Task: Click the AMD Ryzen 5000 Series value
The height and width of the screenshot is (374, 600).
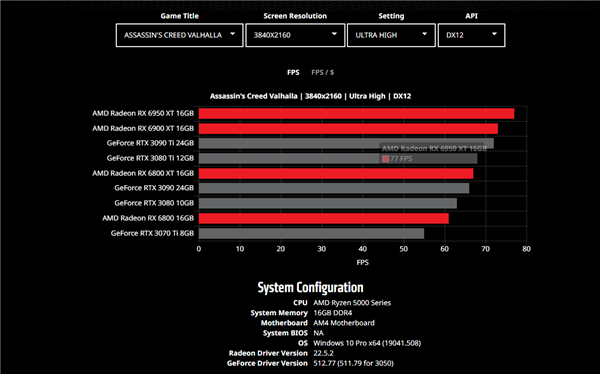Action: (x=352, y=303)
